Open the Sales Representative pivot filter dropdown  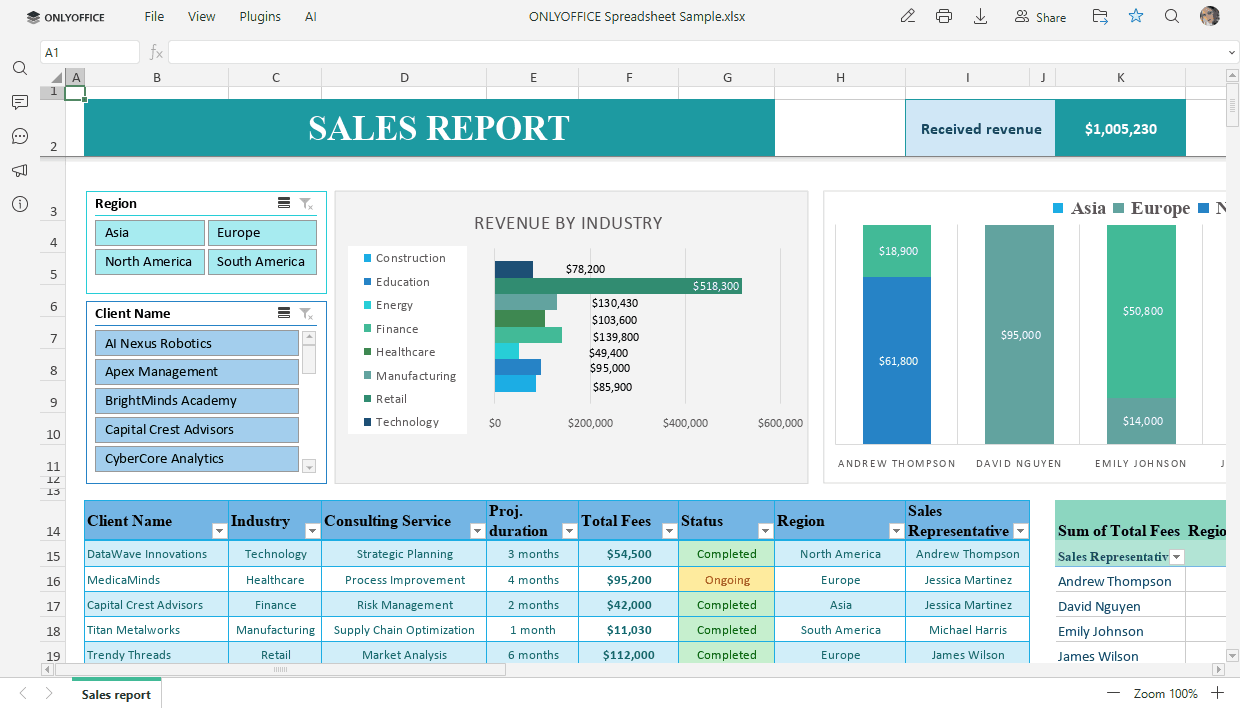1176,556
